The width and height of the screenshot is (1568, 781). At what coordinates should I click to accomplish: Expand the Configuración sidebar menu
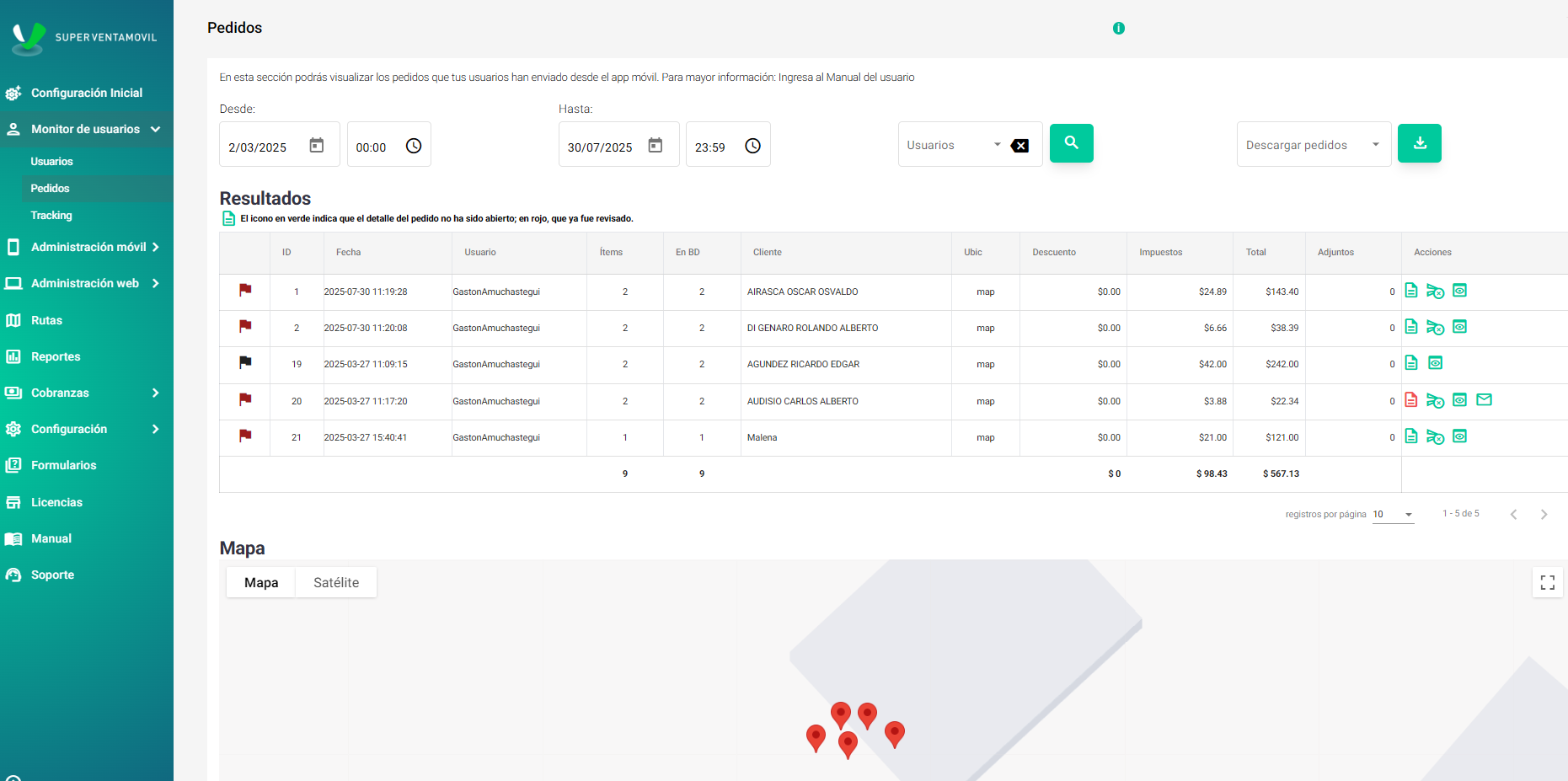coord(86,429)
